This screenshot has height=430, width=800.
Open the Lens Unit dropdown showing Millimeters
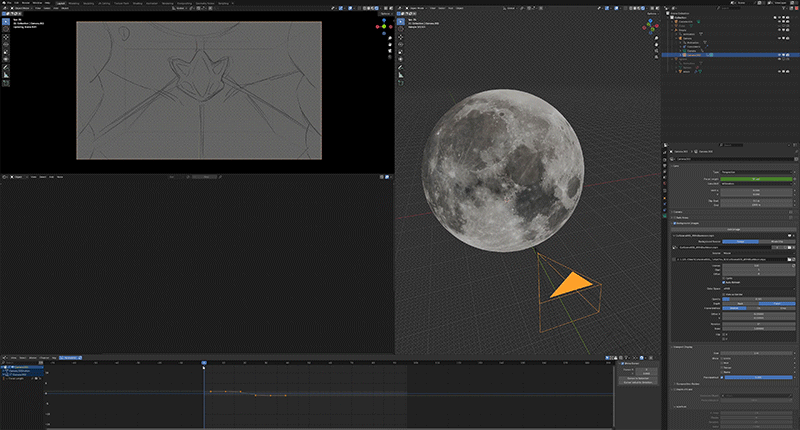tap(757, 184)
